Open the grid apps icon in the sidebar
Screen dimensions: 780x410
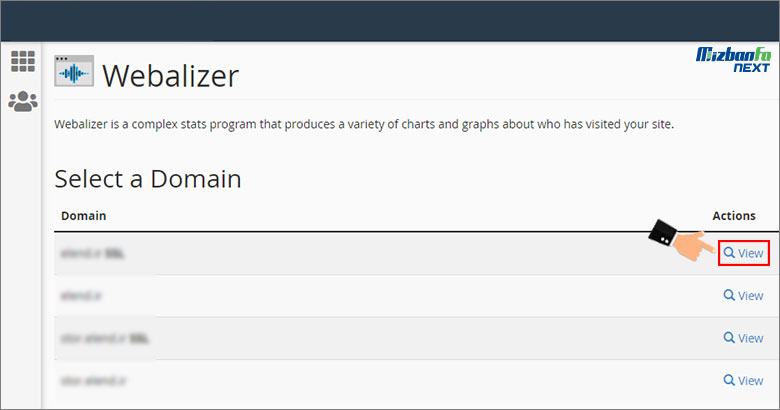coord(22,62)
